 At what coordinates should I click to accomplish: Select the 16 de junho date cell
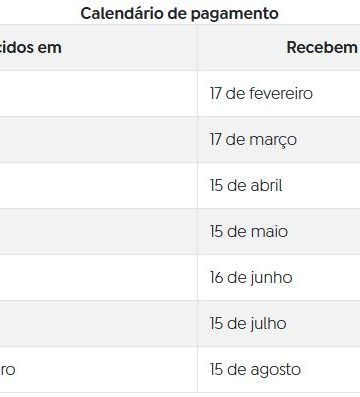click(x=279, y=278)
